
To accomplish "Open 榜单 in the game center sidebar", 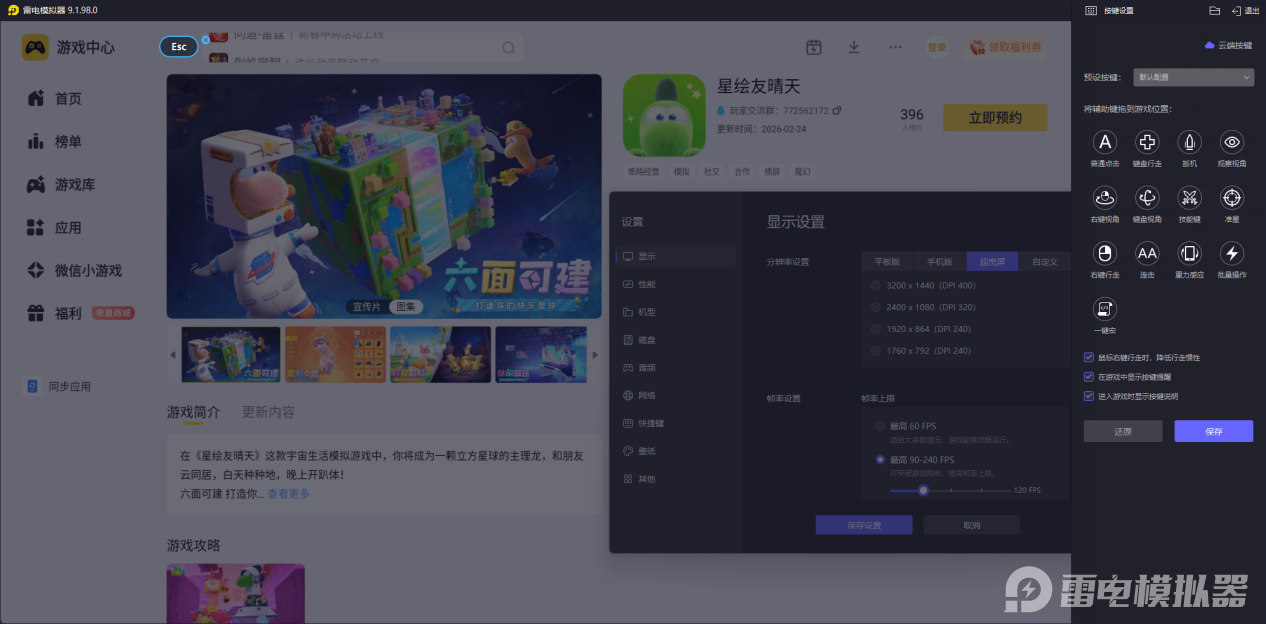I will click(68, 142).
